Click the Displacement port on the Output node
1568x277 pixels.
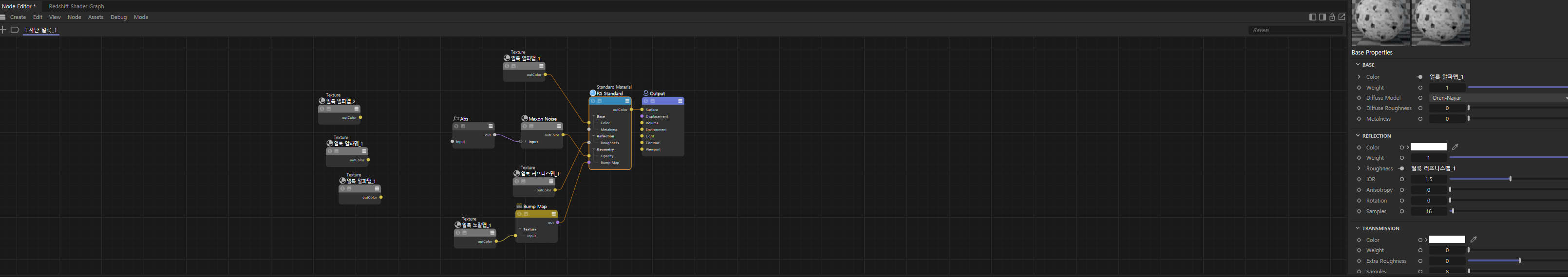point(642,116)
